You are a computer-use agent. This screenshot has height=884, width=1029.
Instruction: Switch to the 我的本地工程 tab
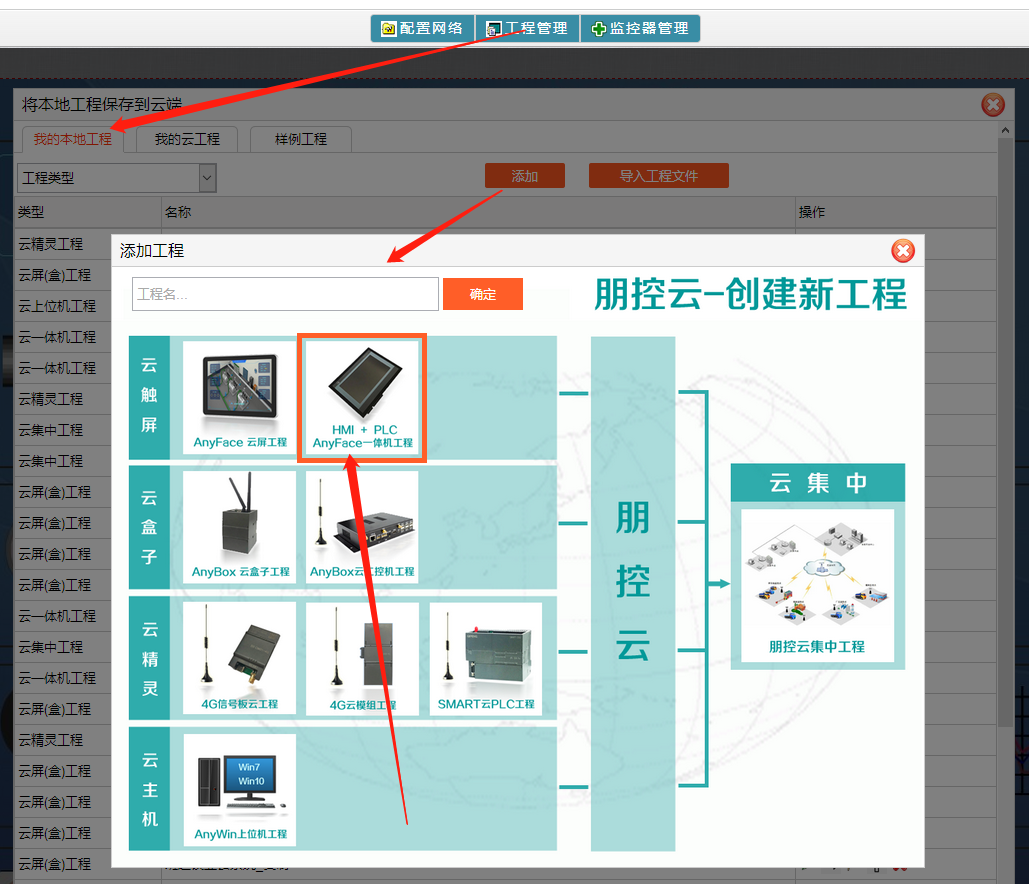72,139
